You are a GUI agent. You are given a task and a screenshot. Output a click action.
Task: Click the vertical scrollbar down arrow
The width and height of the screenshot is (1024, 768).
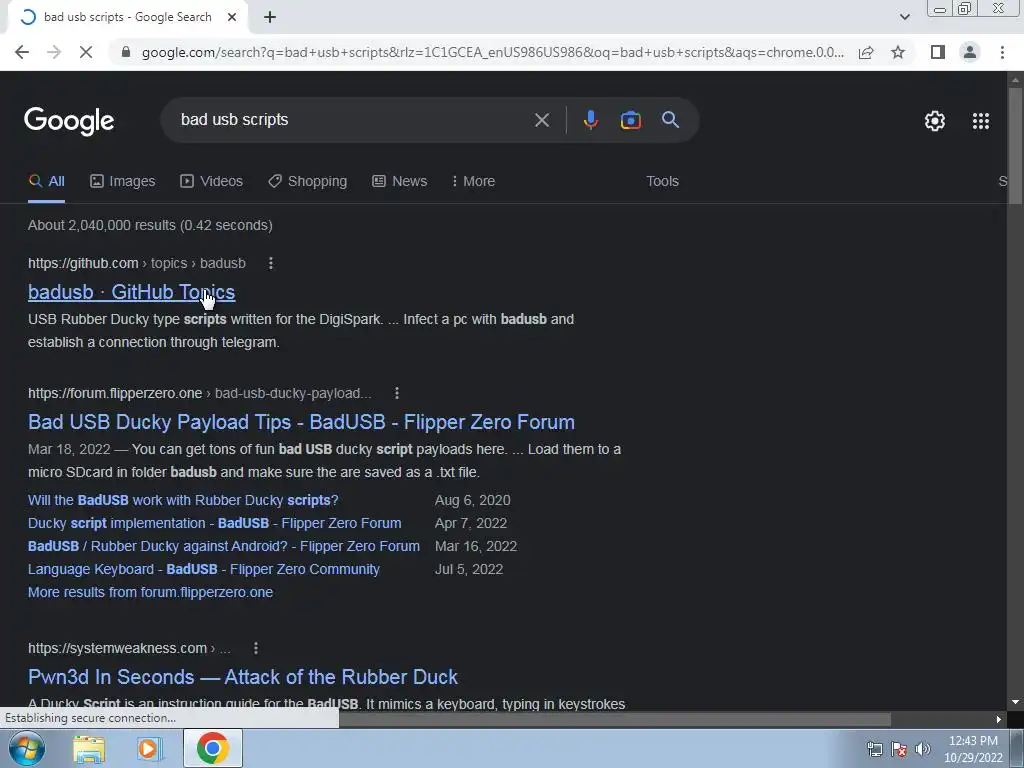pos(1015,703)
